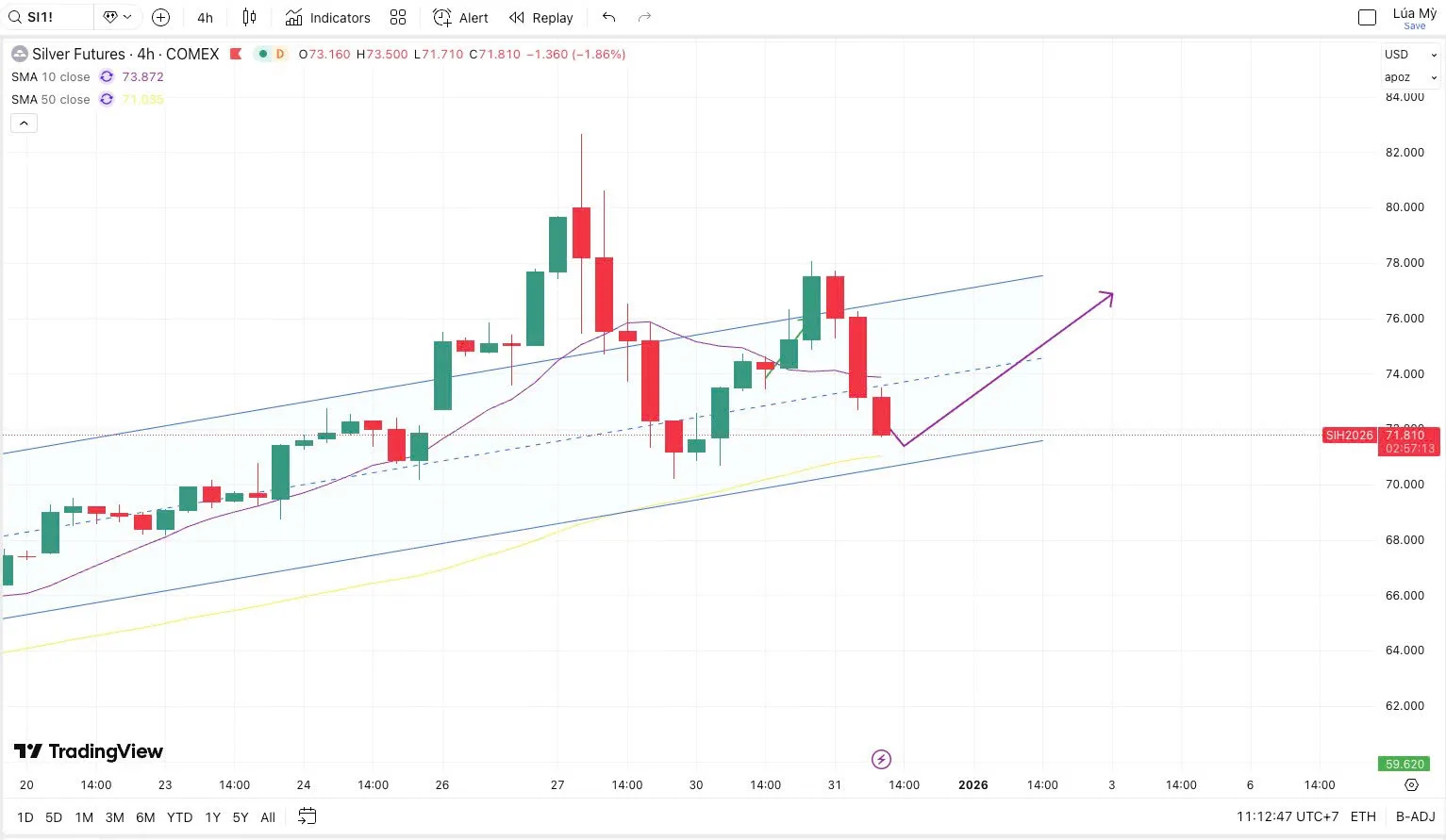Click the SMA 10 refresh icon

107,77
